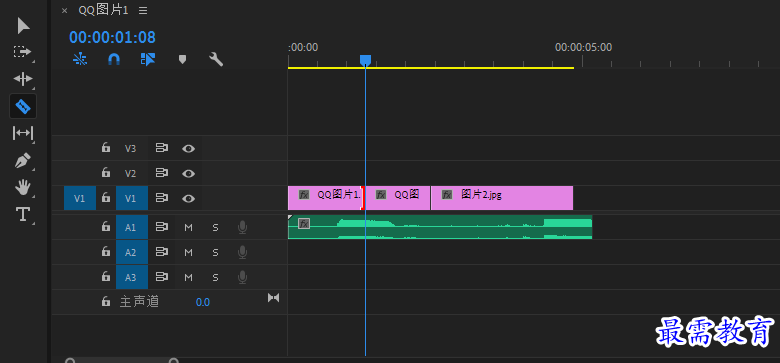Viewport: 780px width, 363px height.
Task: Target the V3 track header
Action: pos(131,148)
